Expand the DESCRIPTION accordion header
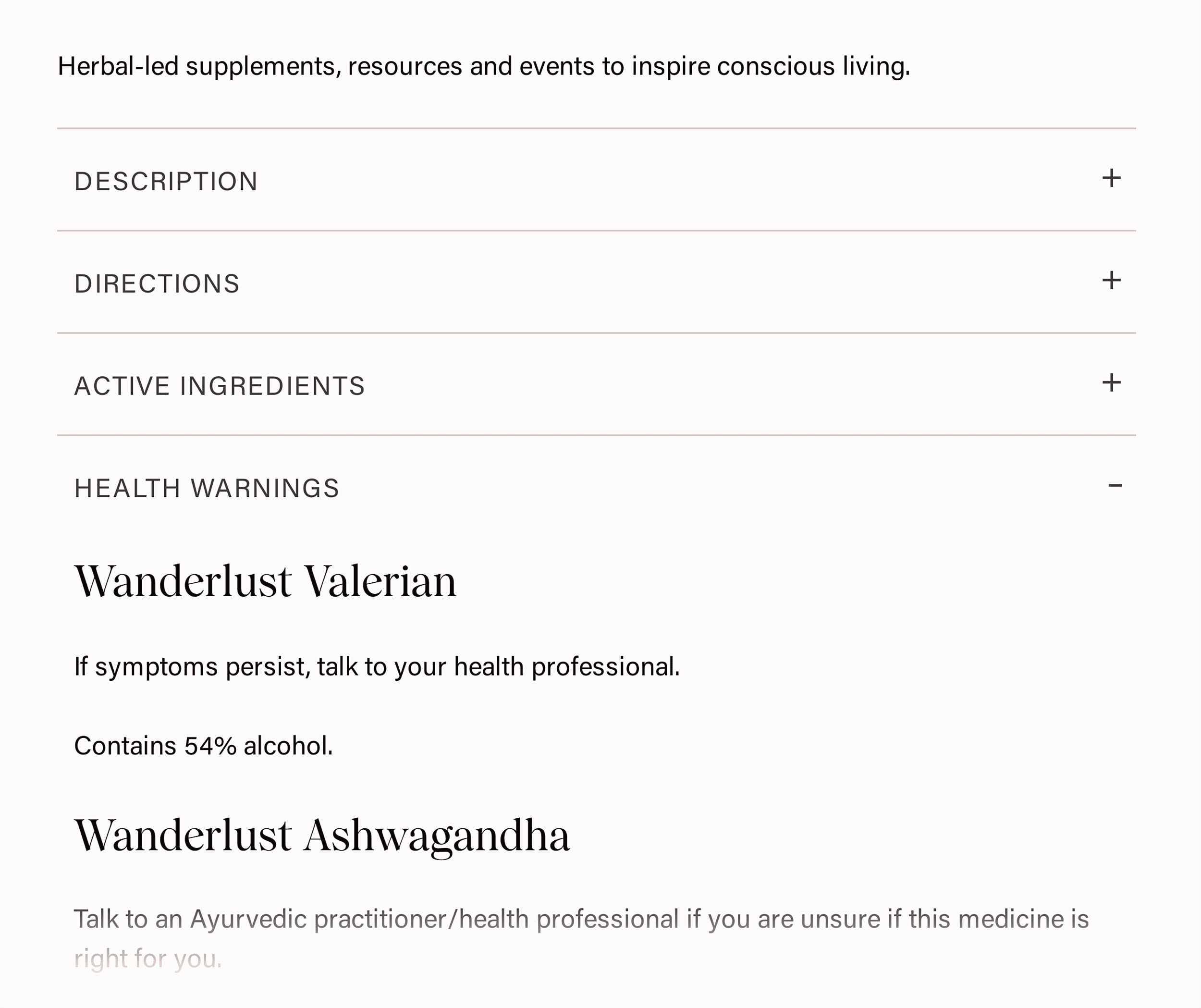This screenshot has height=1008, width=1201. tap(166, 181)
